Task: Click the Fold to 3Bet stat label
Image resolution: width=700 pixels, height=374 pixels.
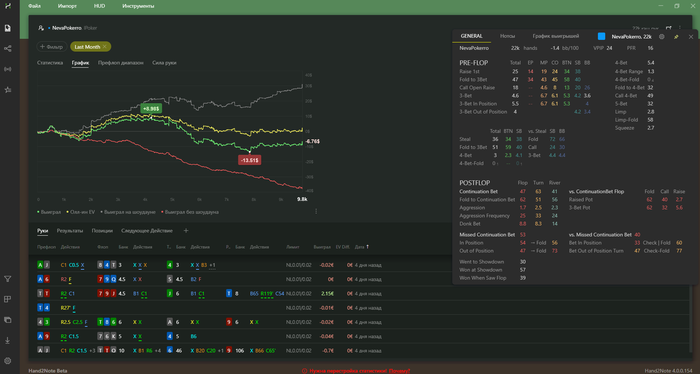Action: 473,79
